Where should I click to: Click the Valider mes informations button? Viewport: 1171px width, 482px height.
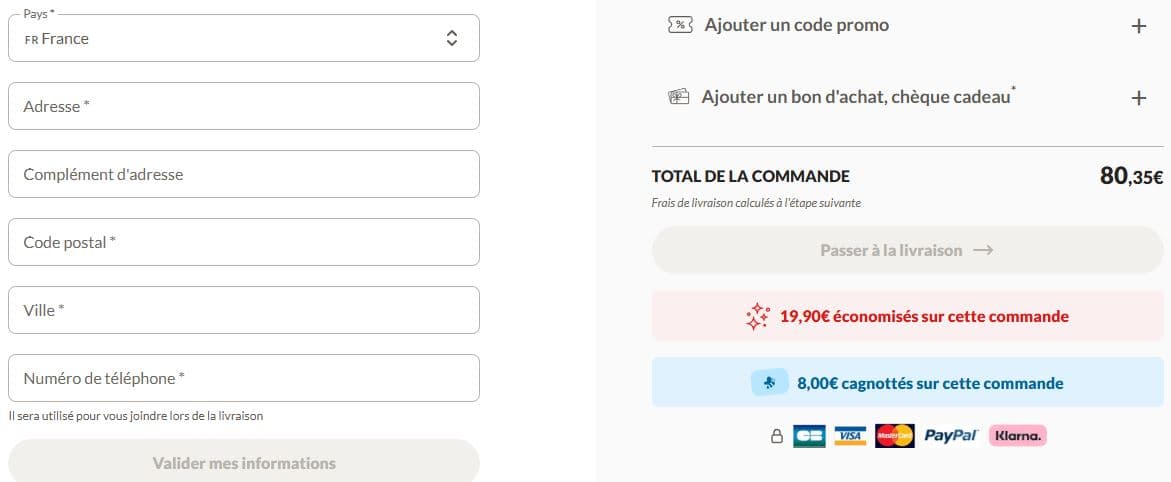click(x=243, y=461)
